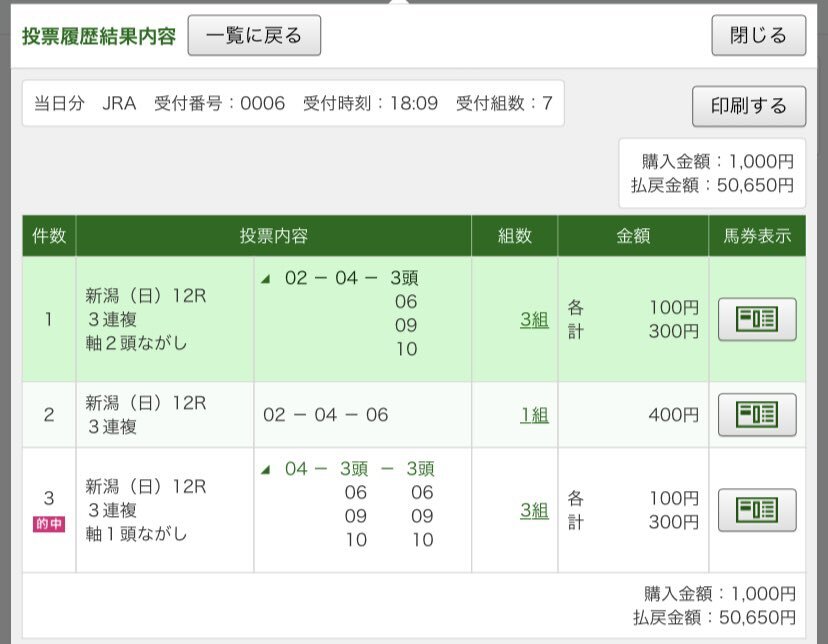Show betting ticket for row 1

[757, 319]
